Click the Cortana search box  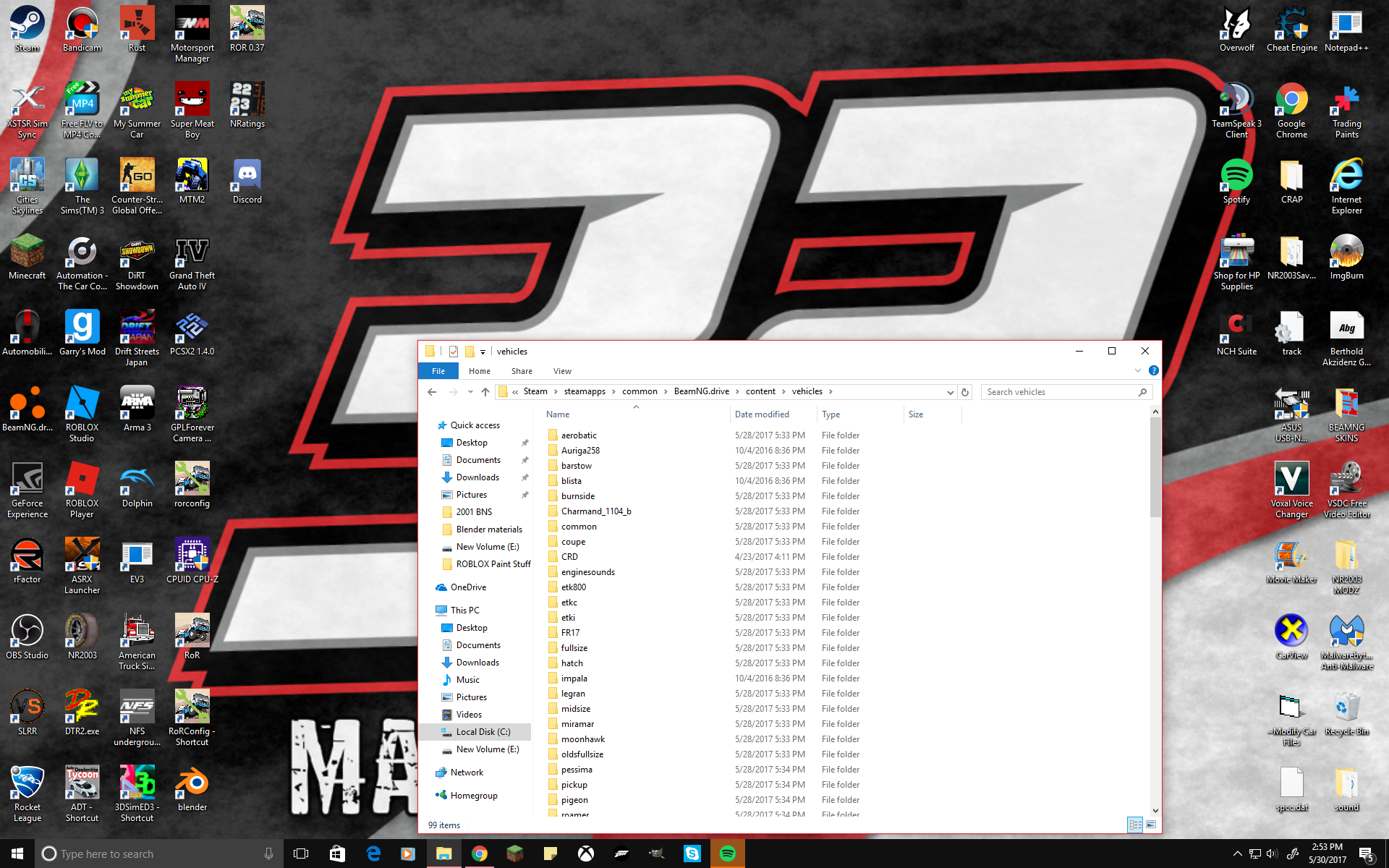click(x=159, y=854)
